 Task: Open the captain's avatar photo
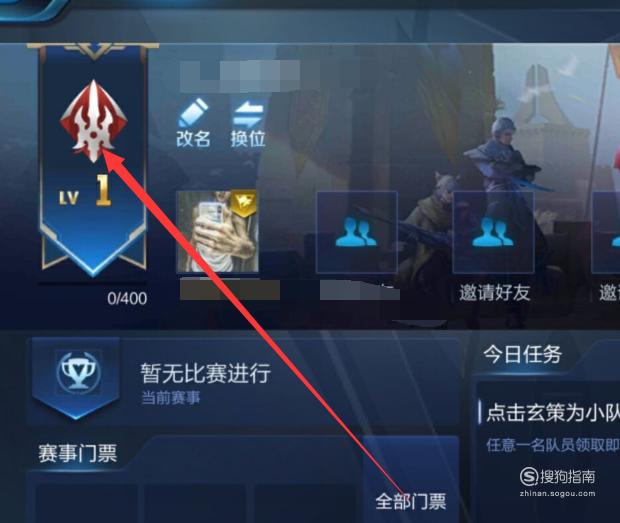pyautogui.click(x=217, y=232)
